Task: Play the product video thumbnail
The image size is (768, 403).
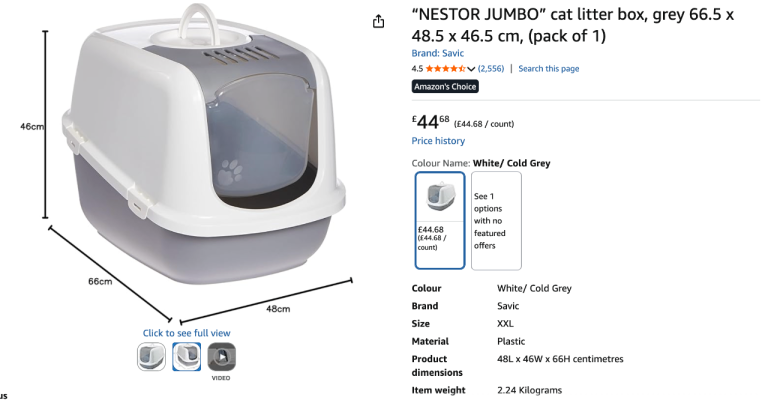Action: tap(222, 356)
